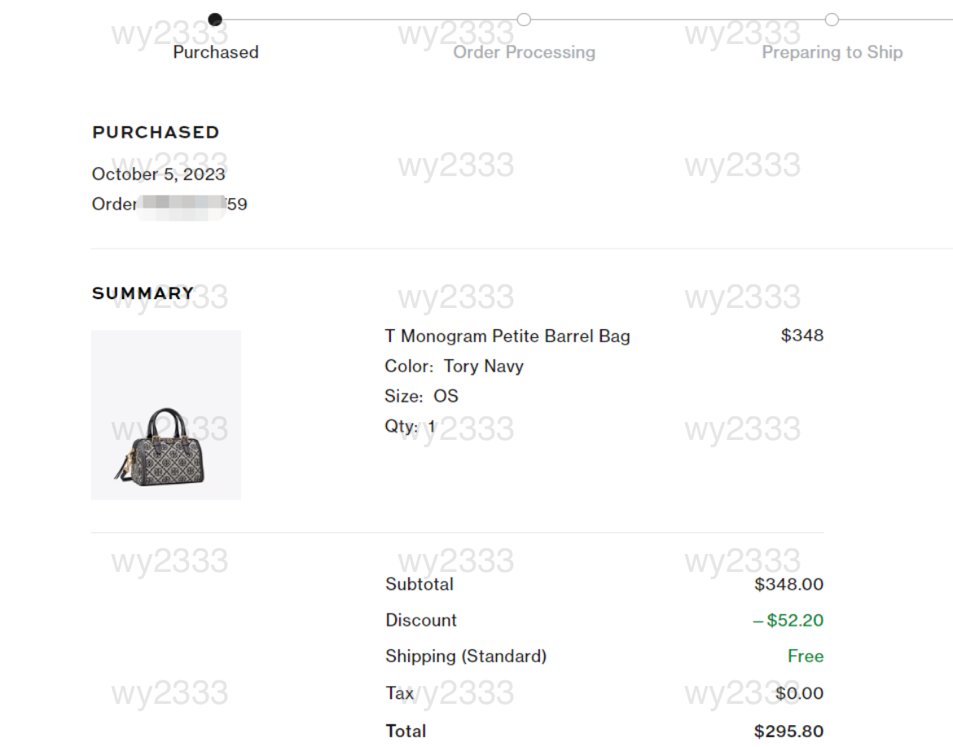Click the $348 item price
This screenshot has width=953, height=748.
tap(802, 335)
